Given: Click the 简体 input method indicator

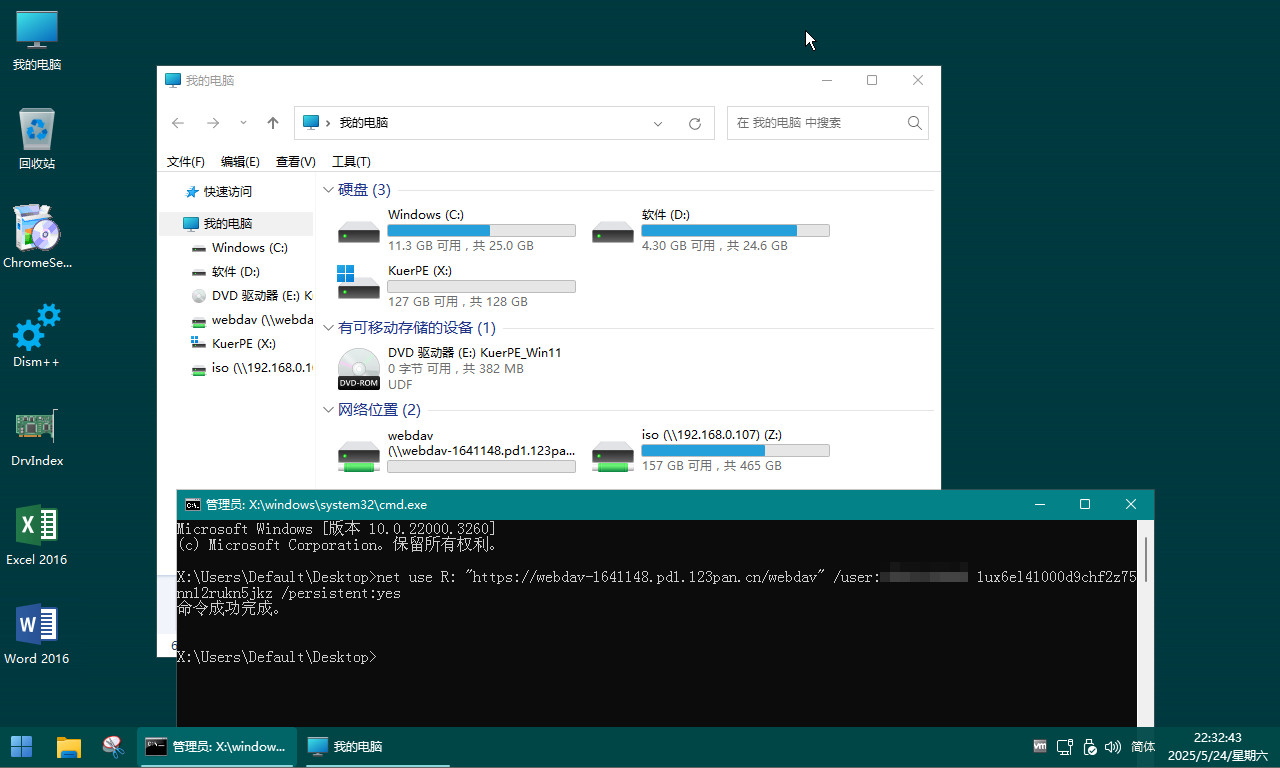Looking at the screenshot, I should click(1143, 747).
